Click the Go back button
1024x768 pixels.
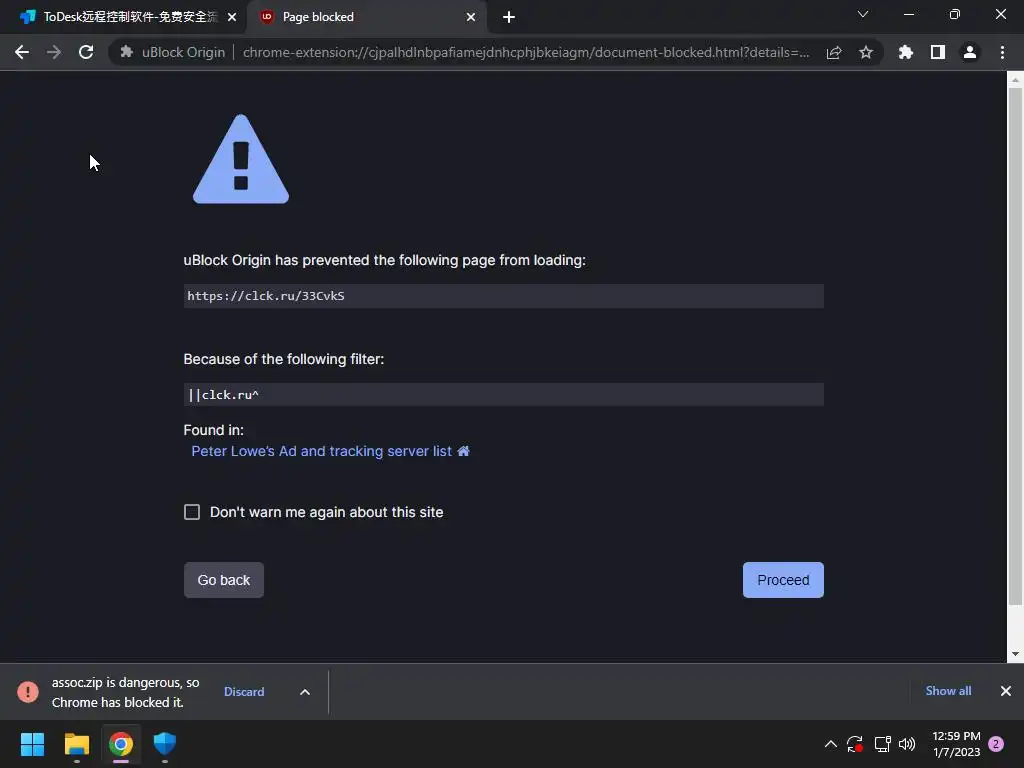click(224, 580)
